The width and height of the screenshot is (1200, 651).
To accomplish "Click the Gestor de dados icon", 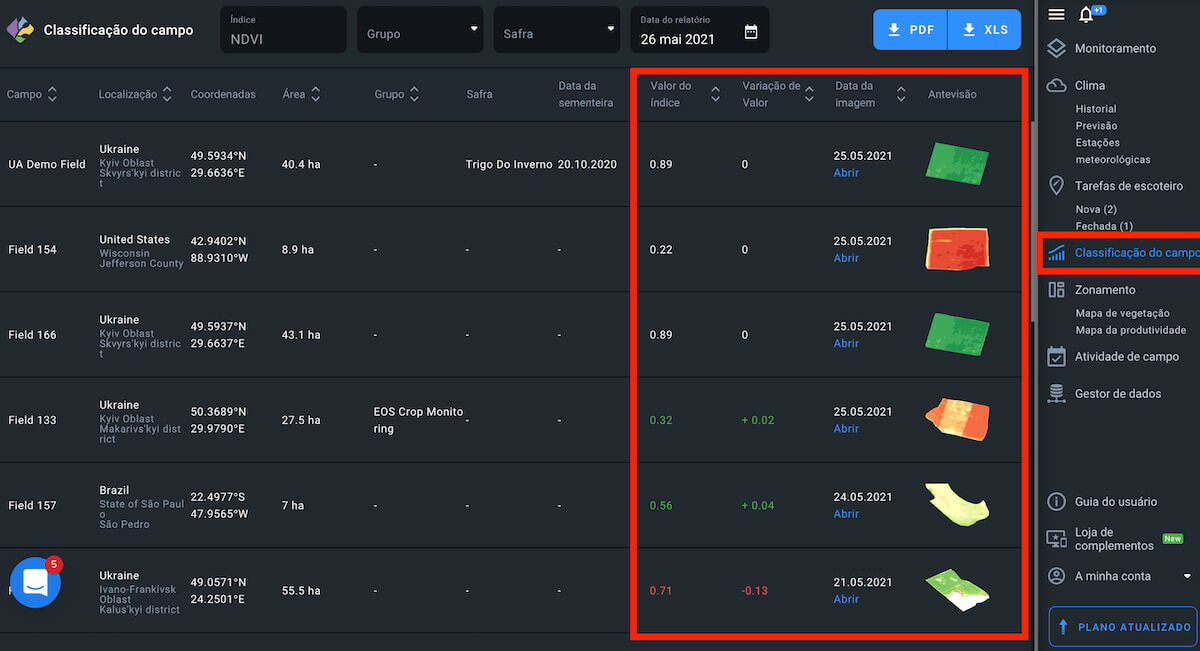I will [1057, 394].
